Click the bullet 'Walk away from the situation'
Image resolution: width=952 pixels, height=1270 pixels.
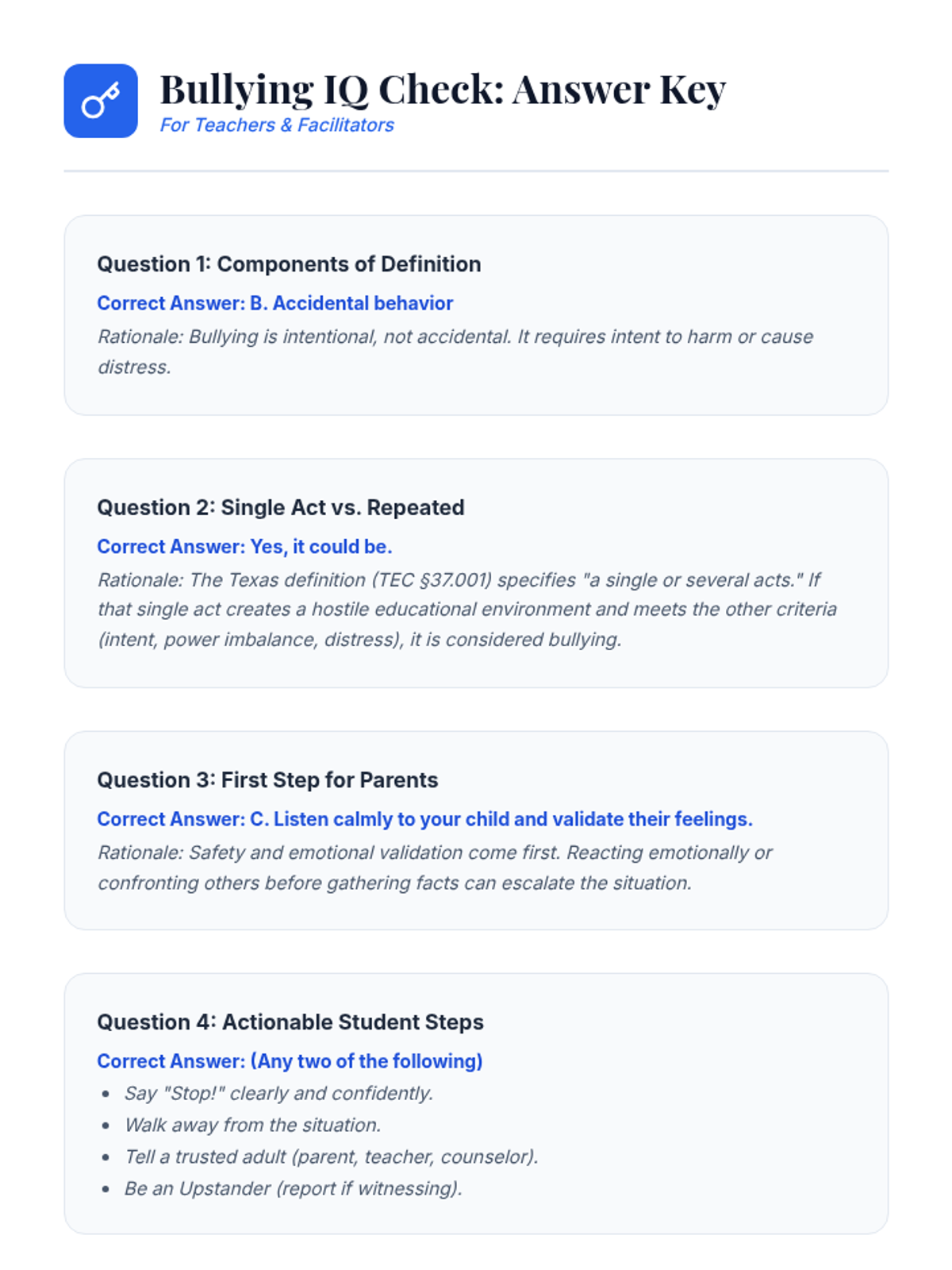(253, 1126)
